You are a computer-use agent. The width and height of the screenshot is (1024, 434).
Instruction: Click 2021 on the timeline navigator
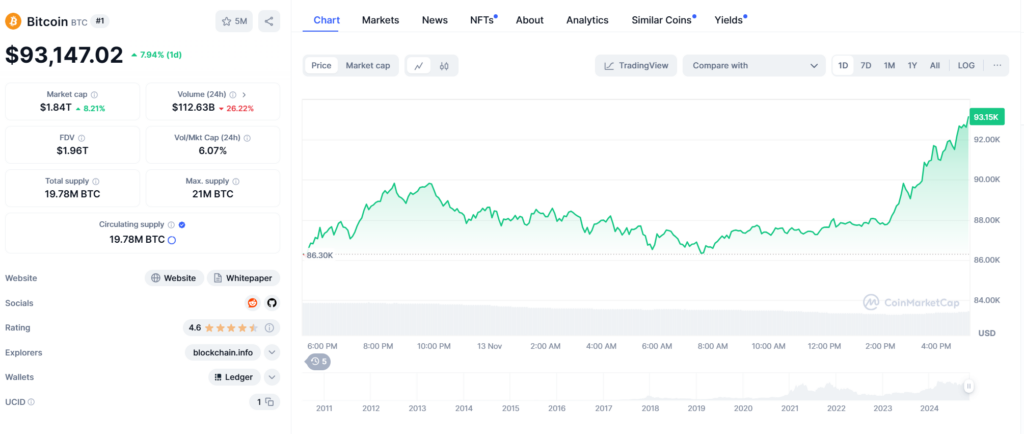[790, 409]
